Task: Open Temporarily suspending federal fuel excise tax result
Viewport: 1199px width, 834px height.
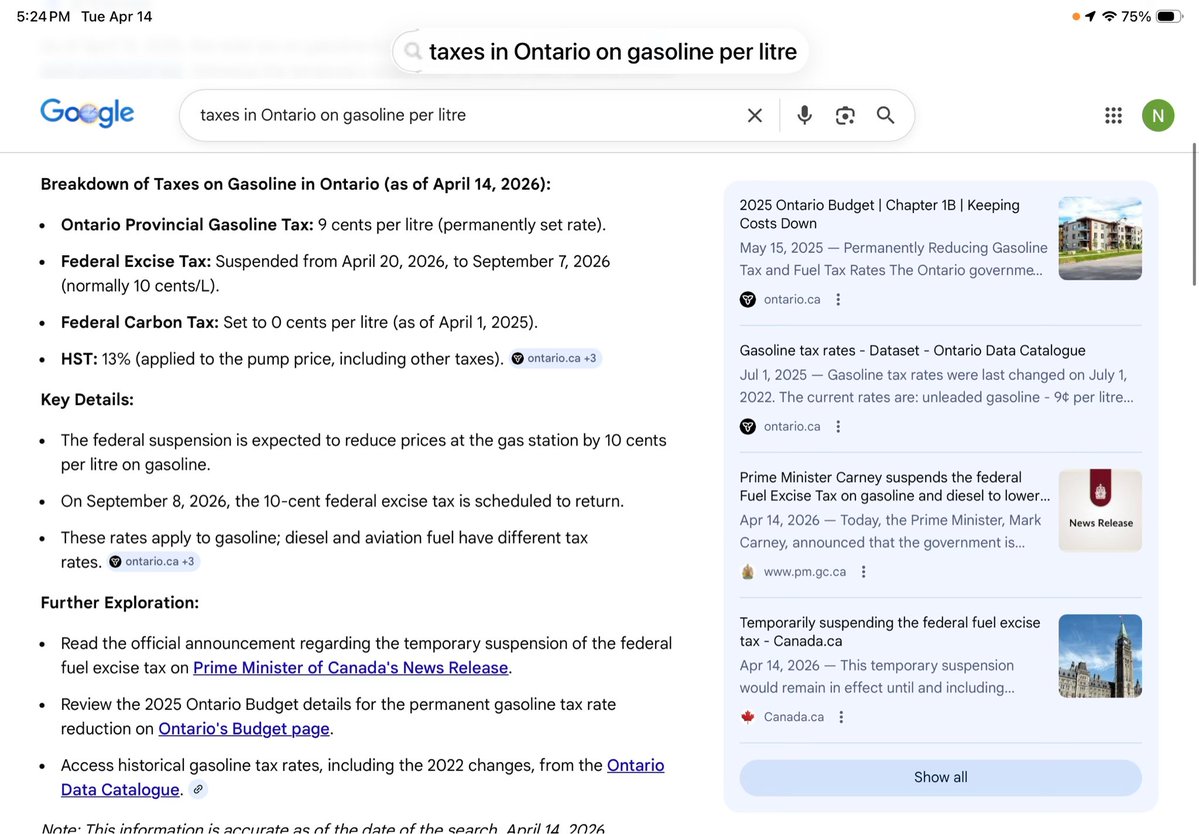Action: pyautogui.click(x=889, y=631)
